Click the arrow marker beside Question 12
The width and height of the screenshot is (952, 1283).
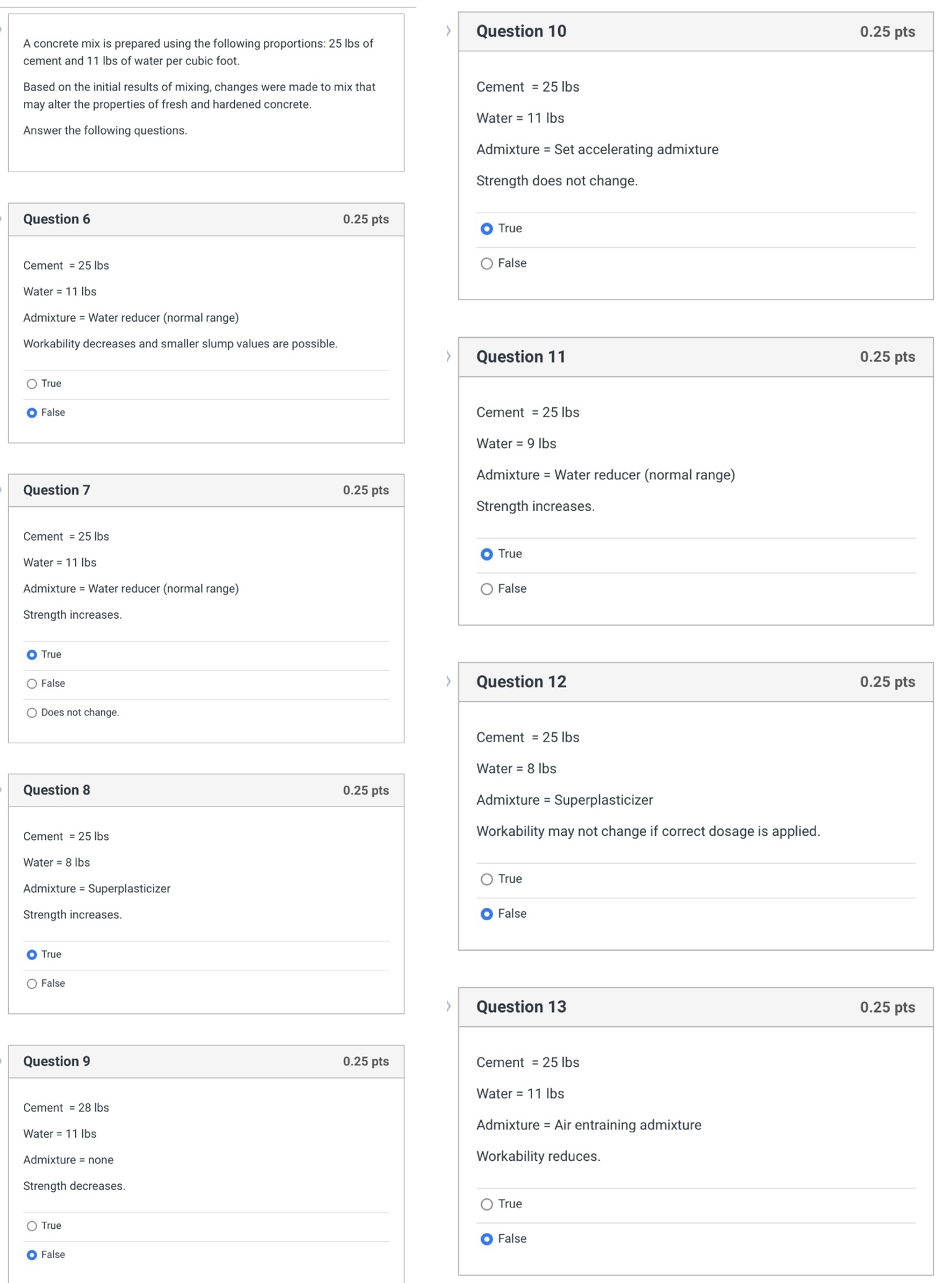pyautogui.click(x=448, y=681)
